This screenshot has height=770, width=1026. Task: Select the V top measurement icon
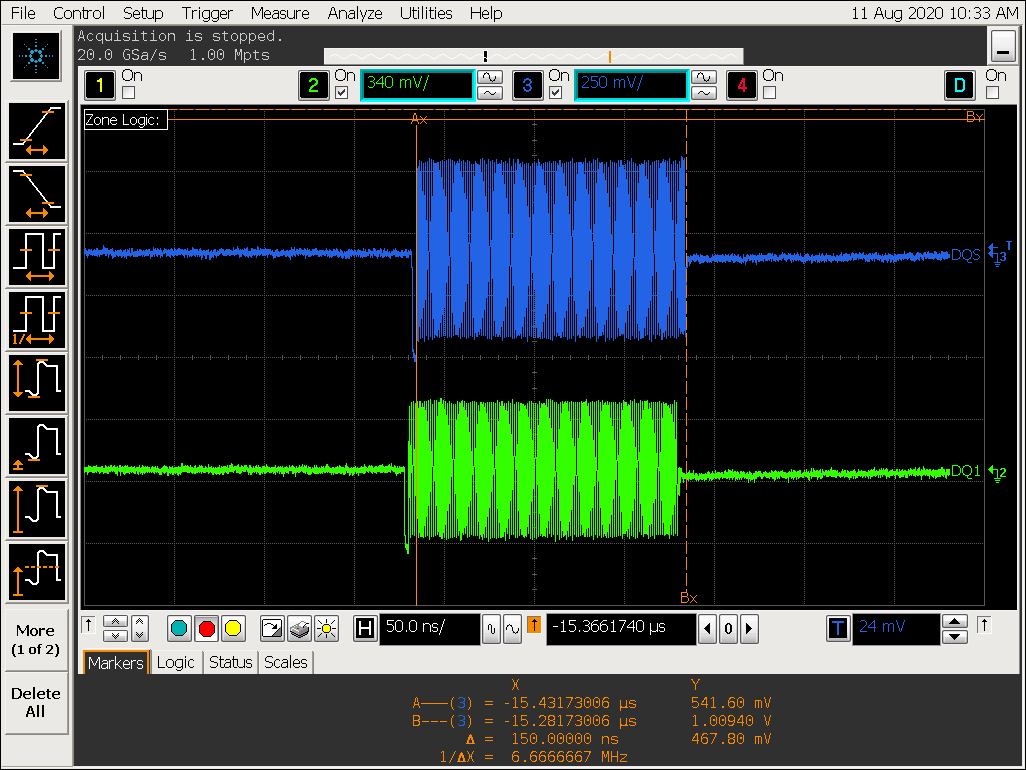37,571
